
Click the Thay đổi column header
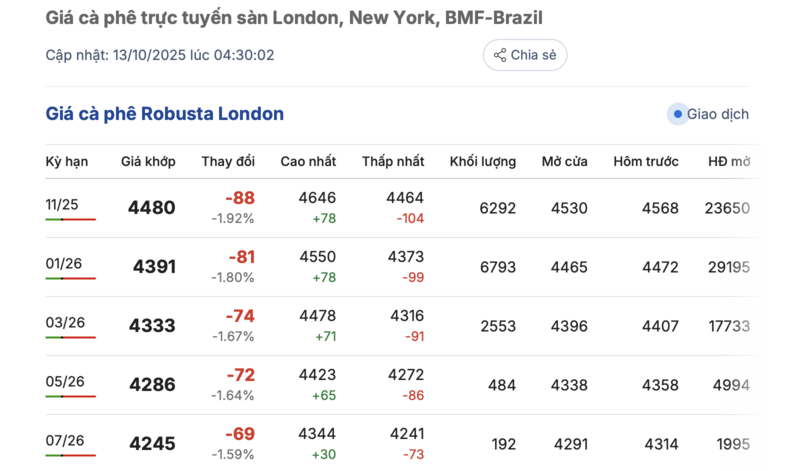228,161
